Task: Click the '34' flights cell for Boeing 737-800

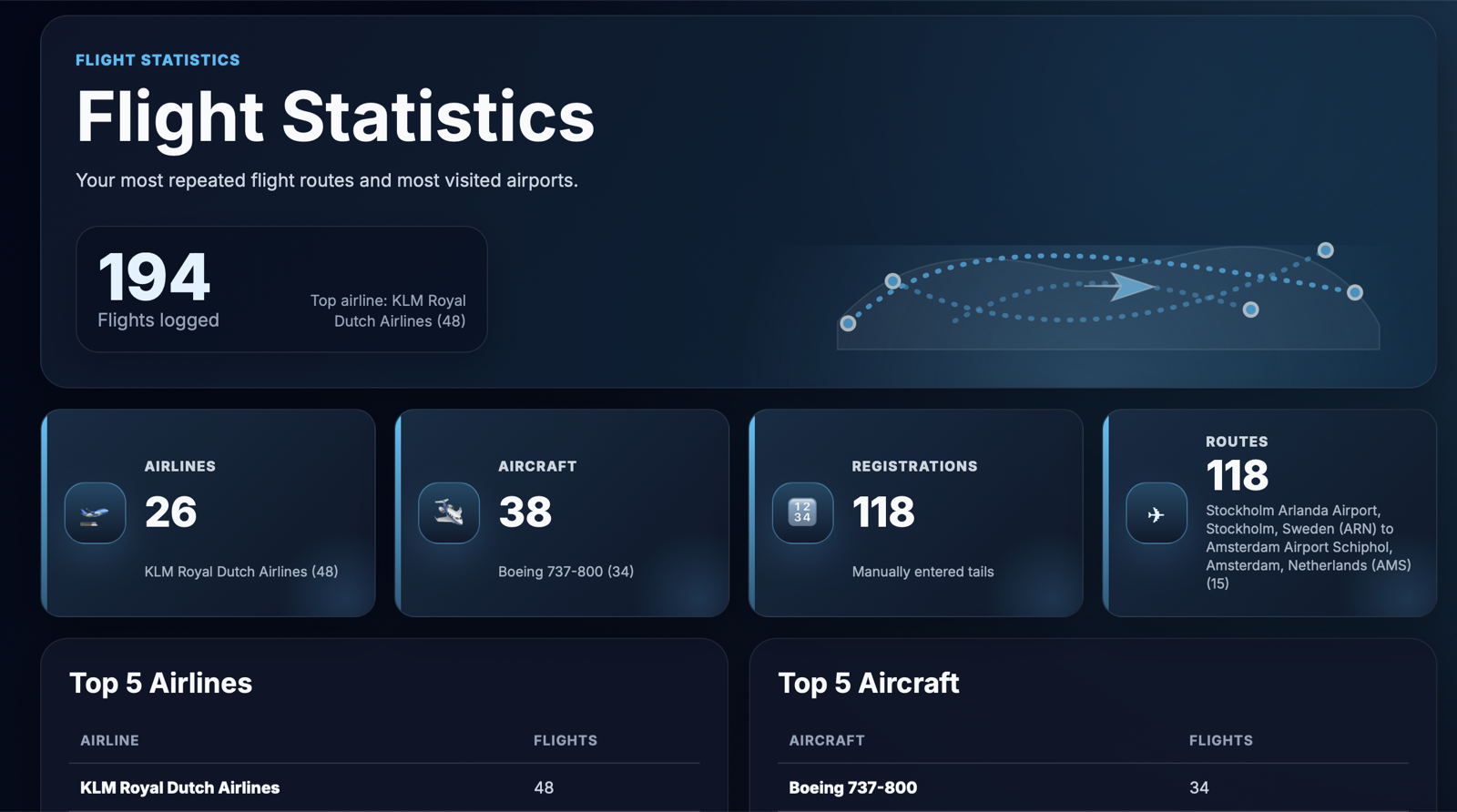Action: [1199, 787]
